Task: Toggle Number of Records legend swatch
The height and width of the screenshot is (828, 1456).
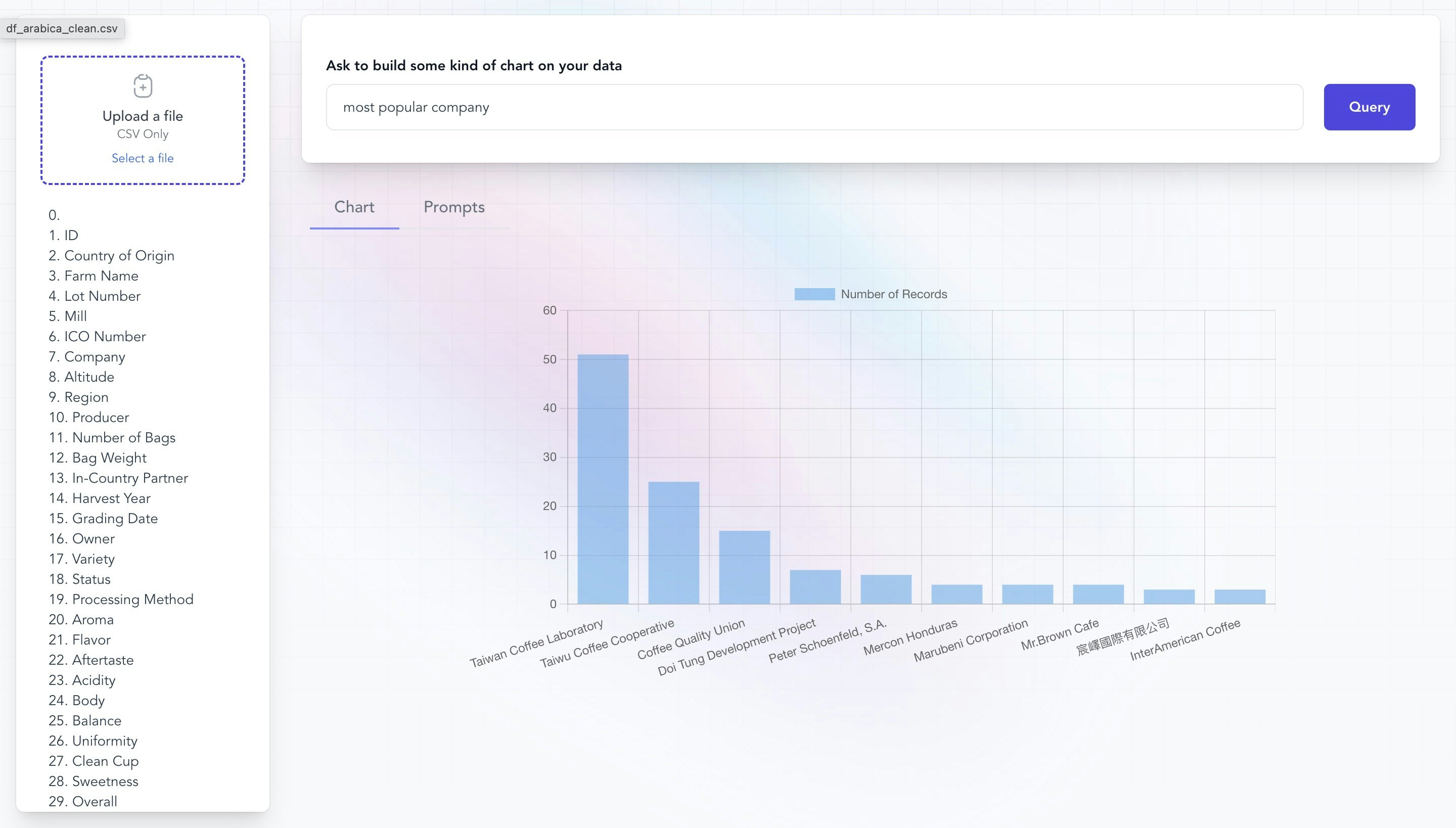Action: tap(814, 294)
